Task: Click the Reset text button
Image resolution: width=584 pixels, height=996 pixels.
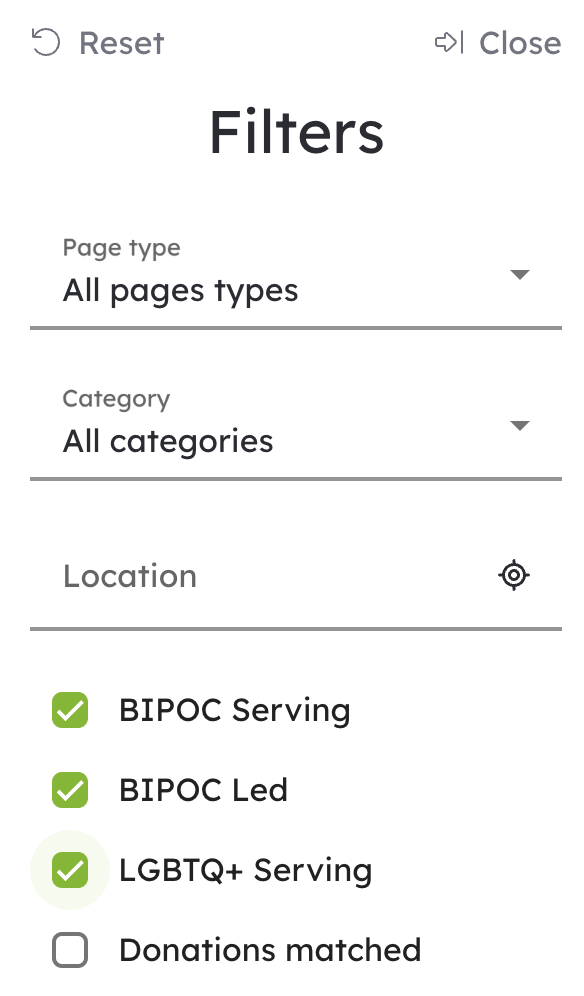Action: (121, 43)
